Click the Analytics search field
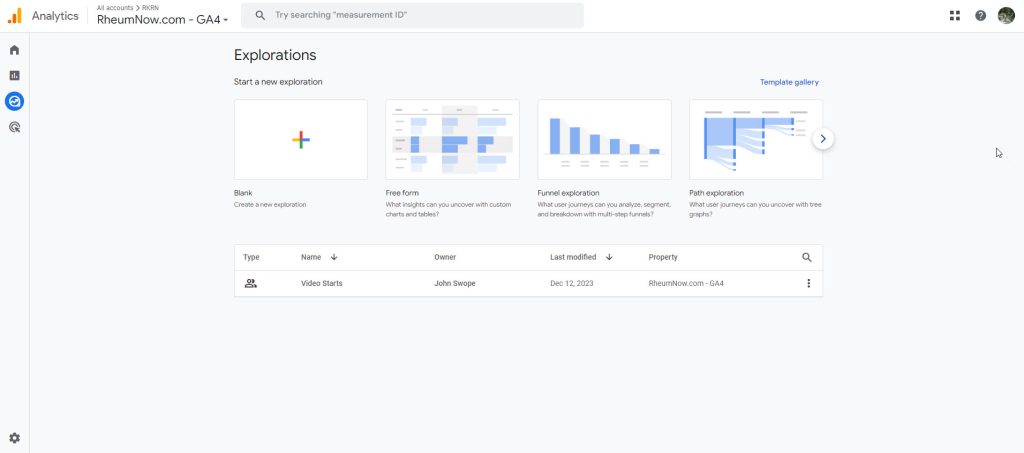Image resolution: width=1024 pixels, height=453 pixels. [x=420, y=16]
